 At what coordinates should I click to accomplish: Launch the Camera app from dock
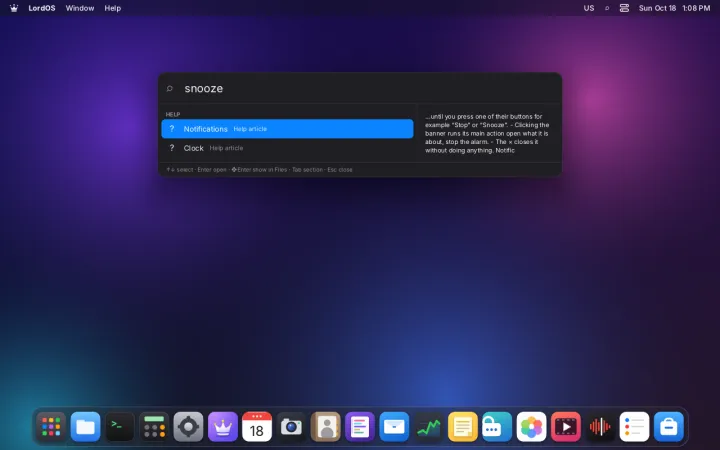click(x=291, y=427)
